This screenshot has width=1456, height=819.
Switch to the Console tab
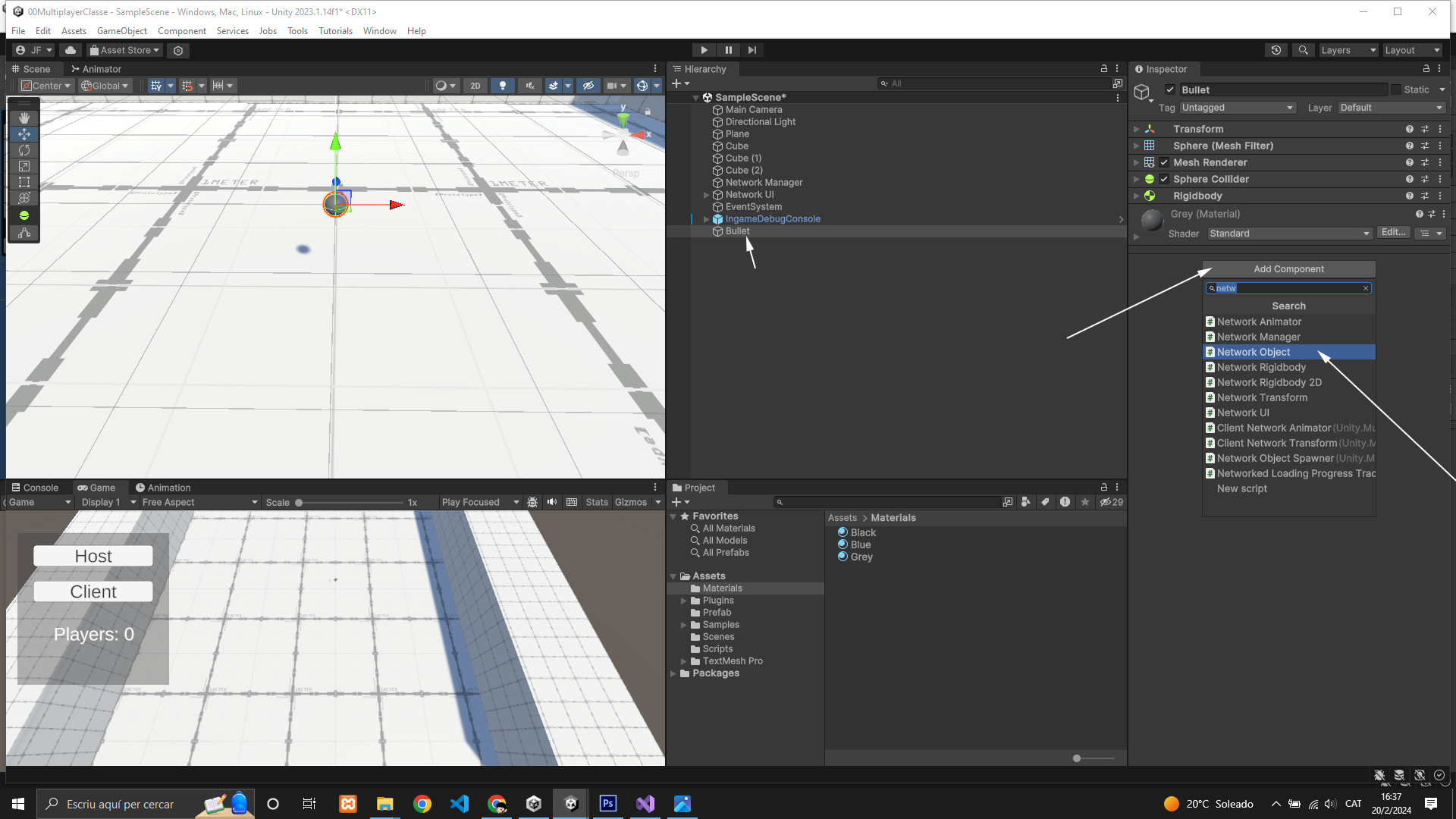pyautogui.click(x=36, y=488)
